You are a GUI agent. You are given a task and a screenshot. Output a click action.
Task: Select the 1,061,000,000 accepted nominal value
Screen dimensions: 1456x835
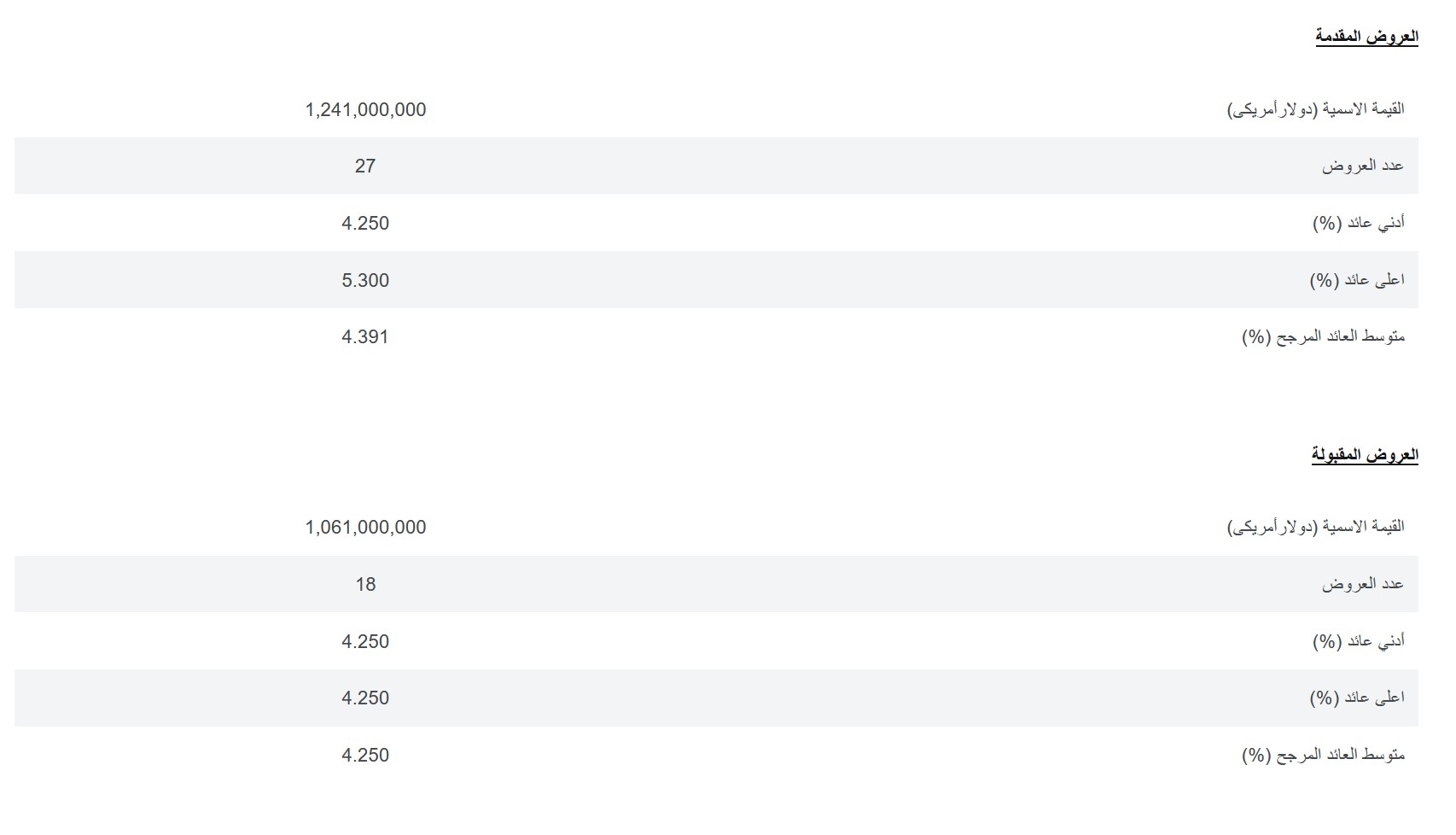coord(365,528)
